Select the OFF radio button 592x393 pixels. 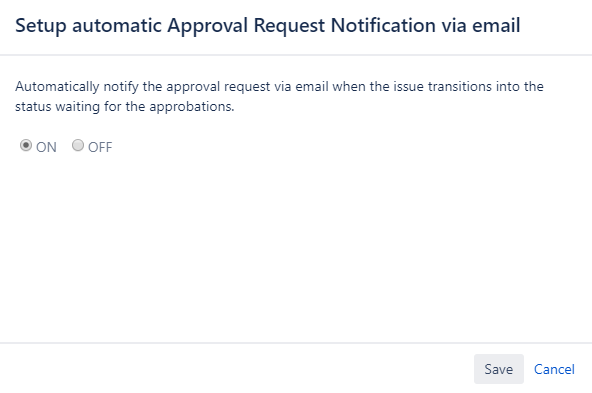[78, 145]
